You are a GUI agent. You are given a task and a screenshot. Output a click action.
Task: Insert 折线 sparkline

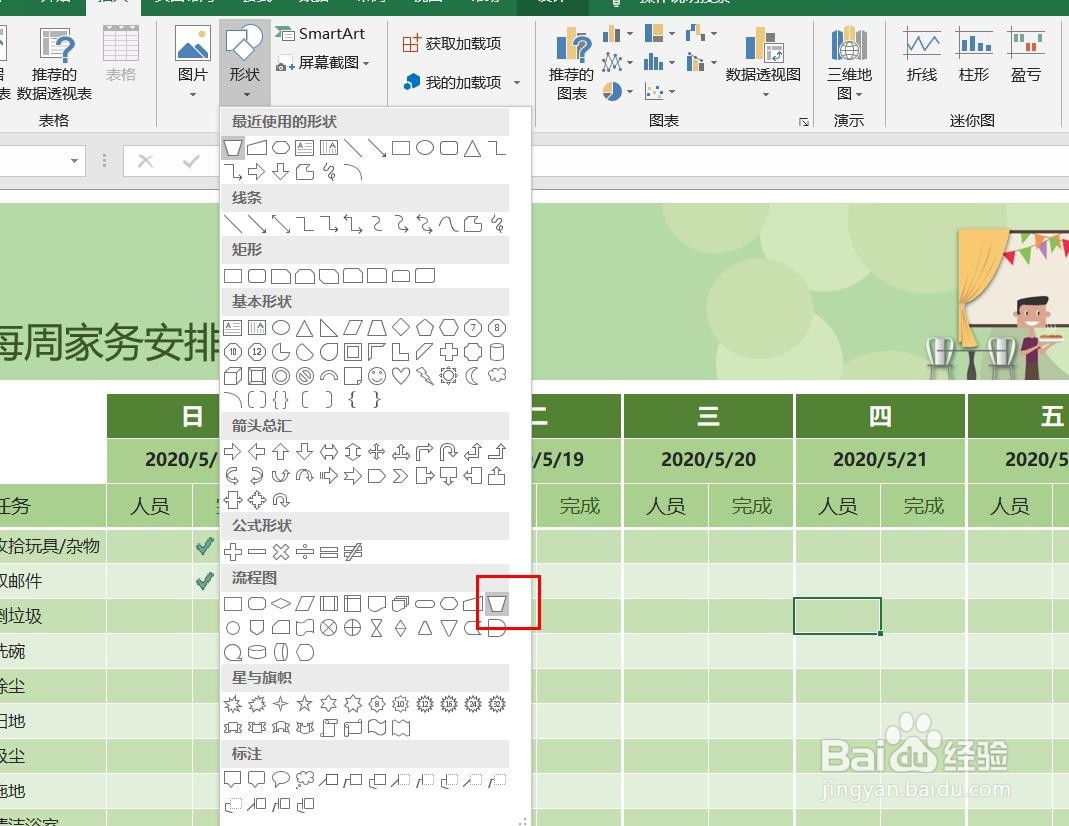(x=922, y=55)
